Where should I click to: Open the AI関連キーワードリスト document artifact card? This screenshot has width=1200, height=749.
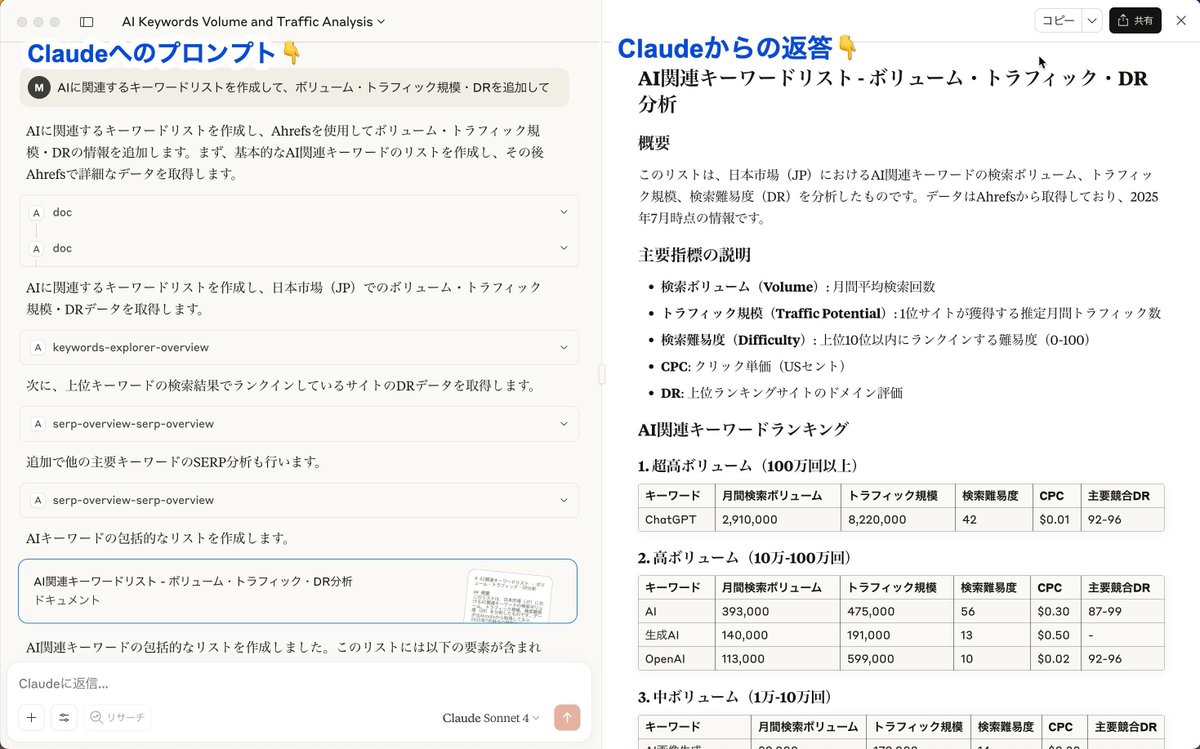click(298, 591)
